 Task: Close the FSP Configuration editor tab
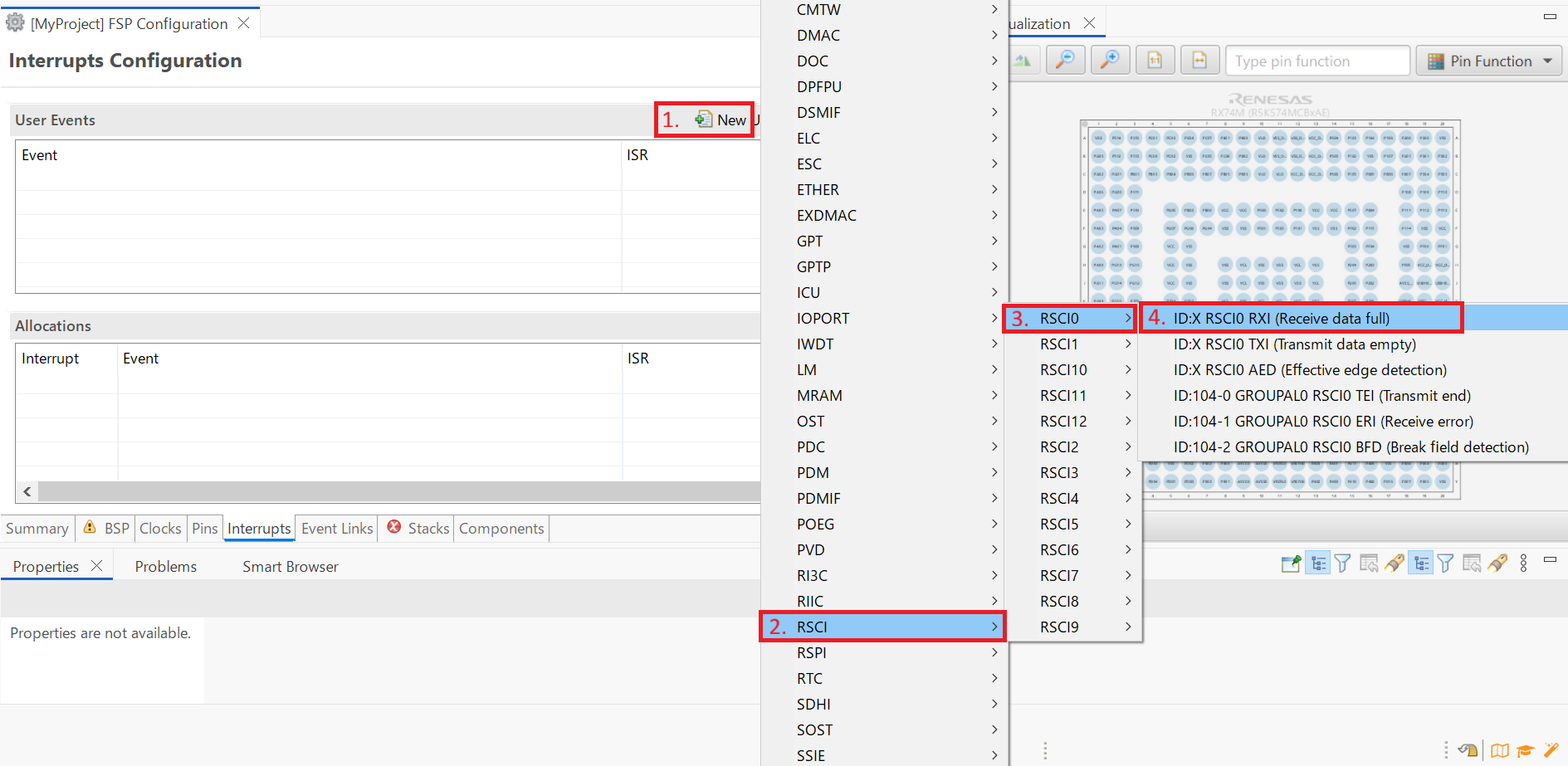(x=243, y=23)
